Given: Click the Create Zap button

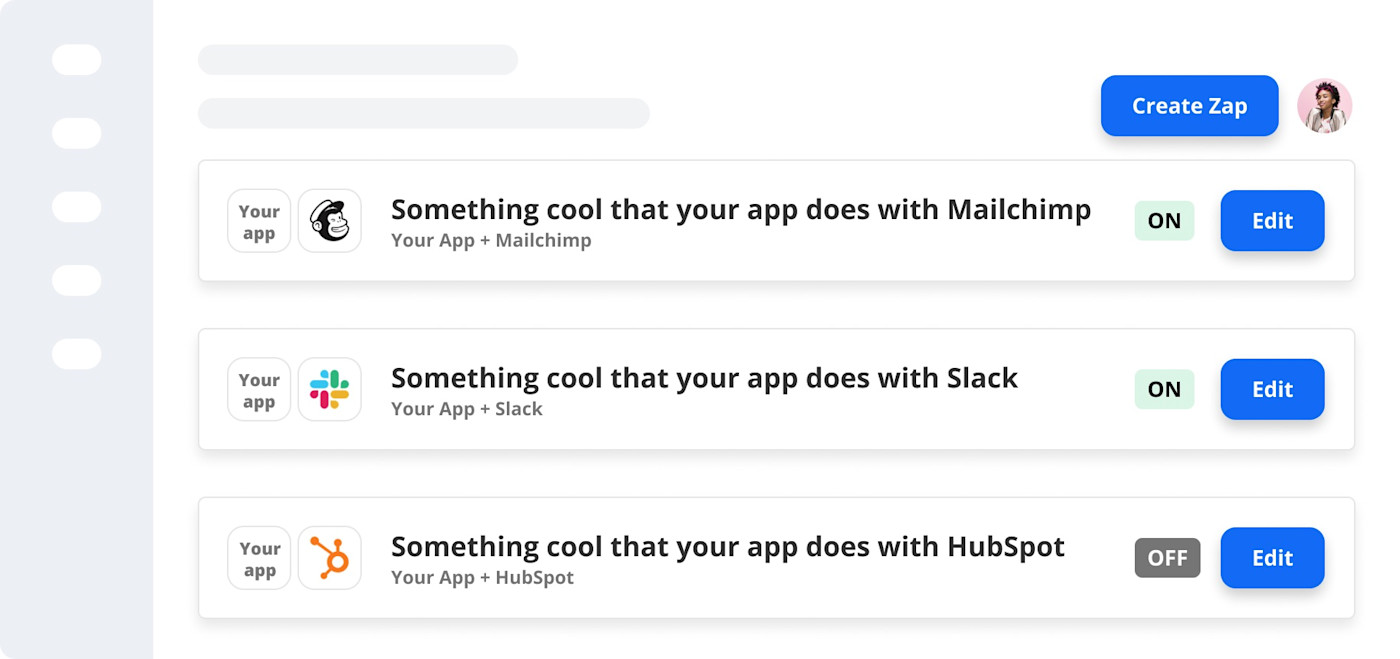Looking at the screenshot, I should [x=1189, y=106].
